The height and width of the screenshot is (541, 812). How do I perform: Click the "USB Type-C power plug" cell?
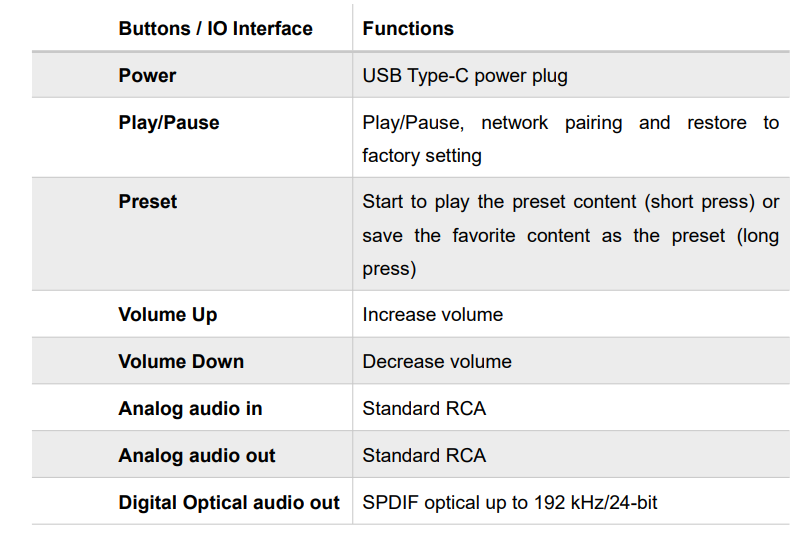pos(465,75)
